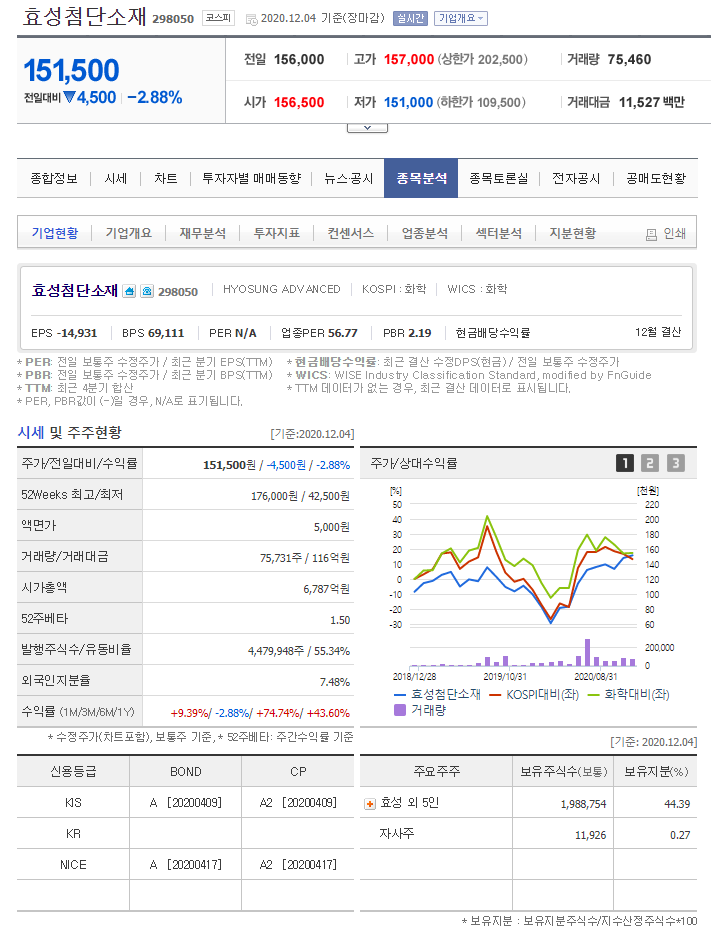Click the 코스피 market badge
The image size is (711, 932).
point(218,18)
